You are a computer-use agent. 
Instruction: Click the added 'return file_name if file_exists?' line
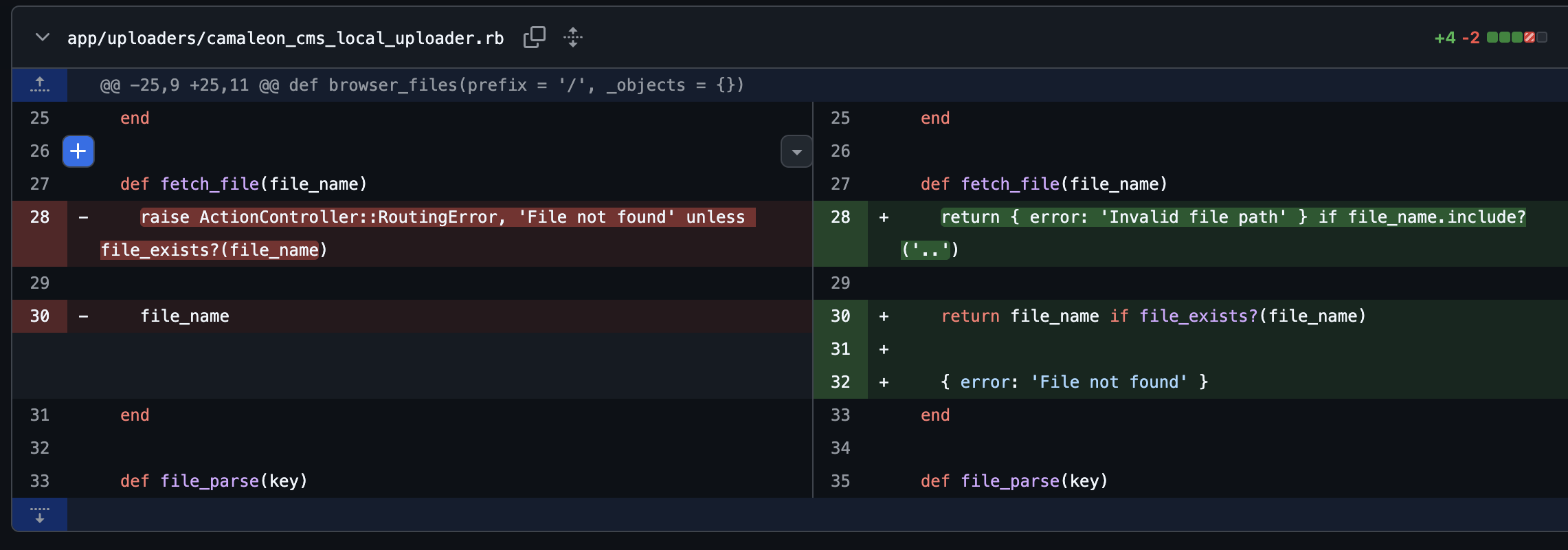point(1218,316)
